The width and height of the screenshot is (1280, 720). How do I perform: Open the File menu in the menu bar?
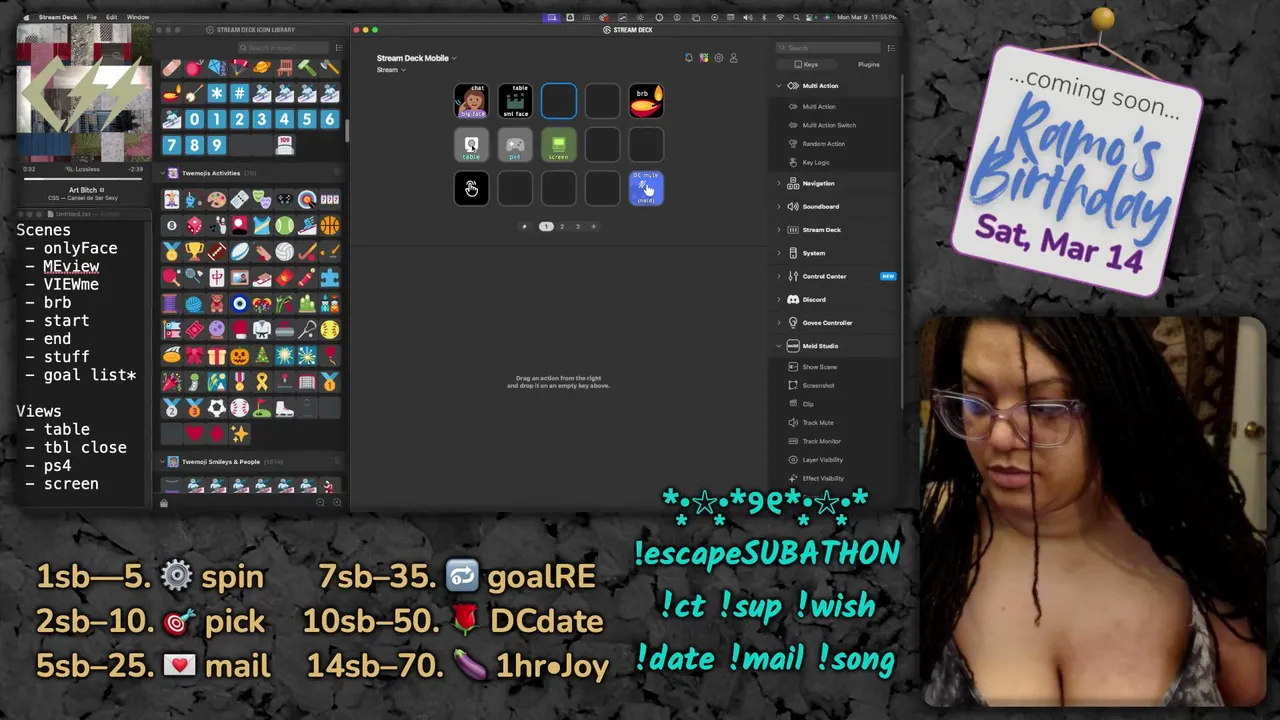click(92, 17)
